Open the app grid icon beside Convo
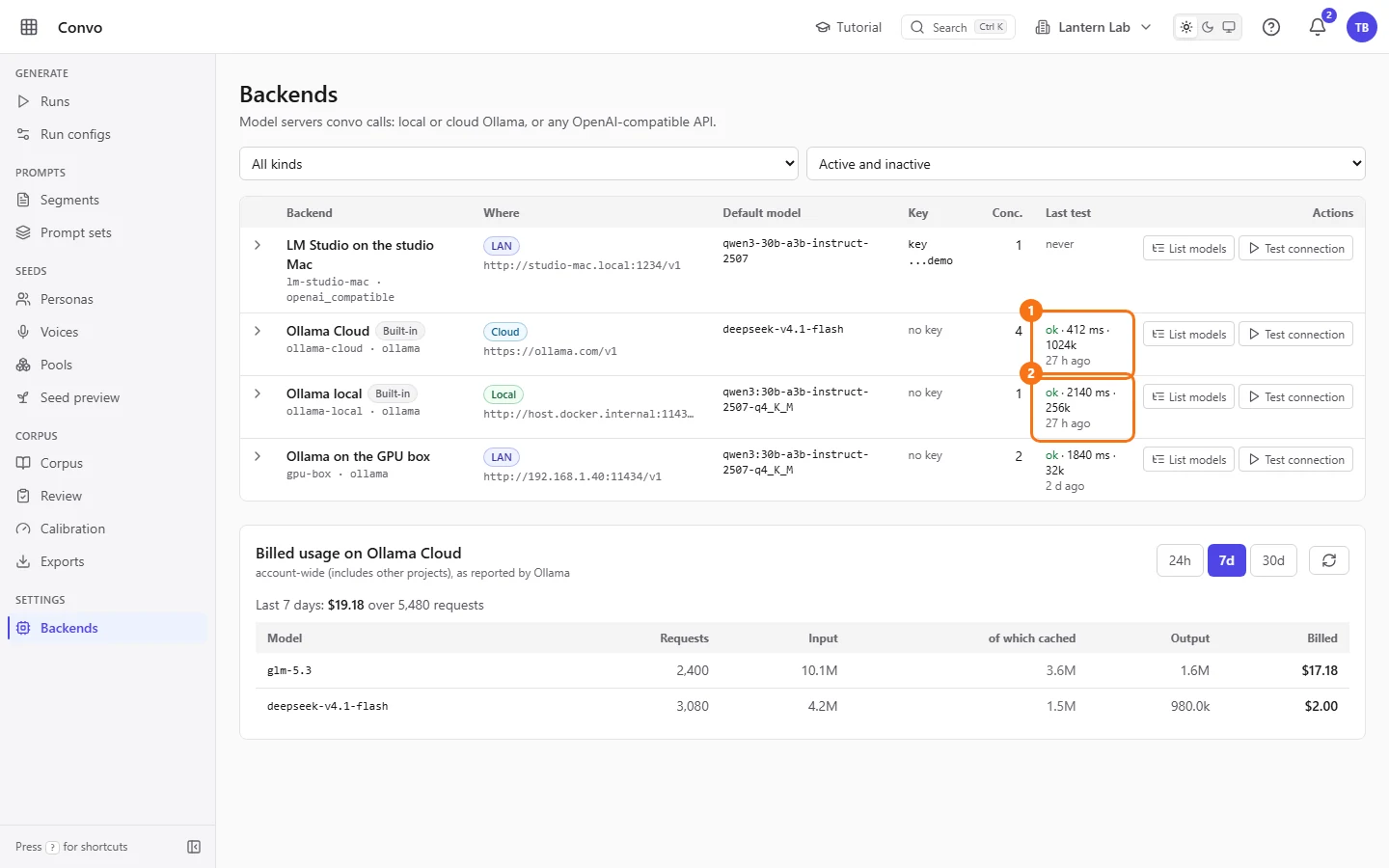This screenshot has height=868, width=1389. [x=29, y=27]
